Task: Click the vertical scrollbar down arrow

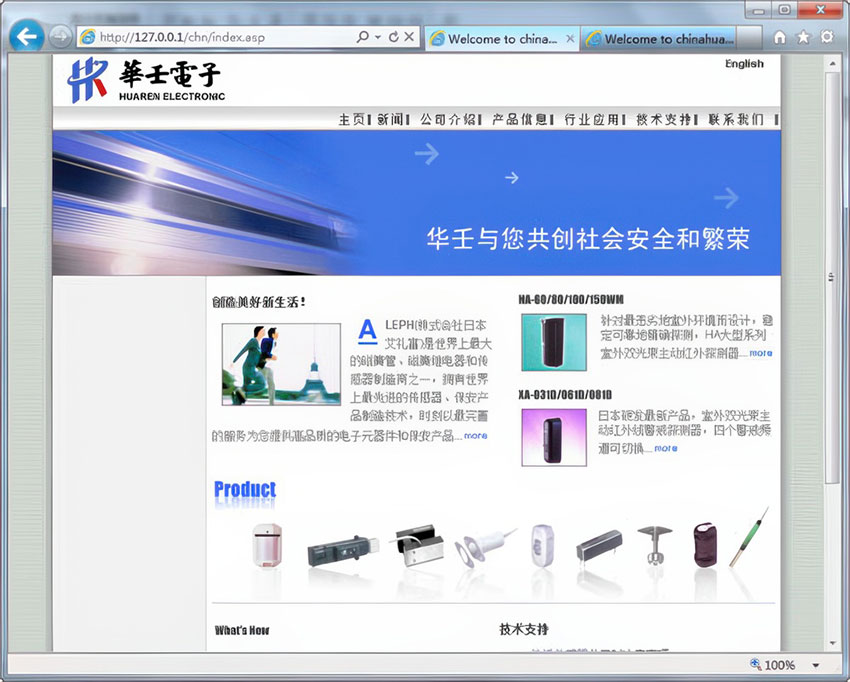Action: (831, 643)
